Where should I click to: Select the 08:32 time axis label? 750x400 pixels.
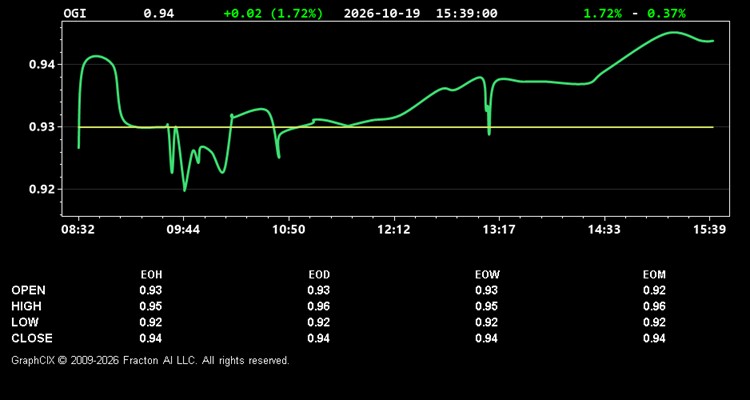click(78, 230)
